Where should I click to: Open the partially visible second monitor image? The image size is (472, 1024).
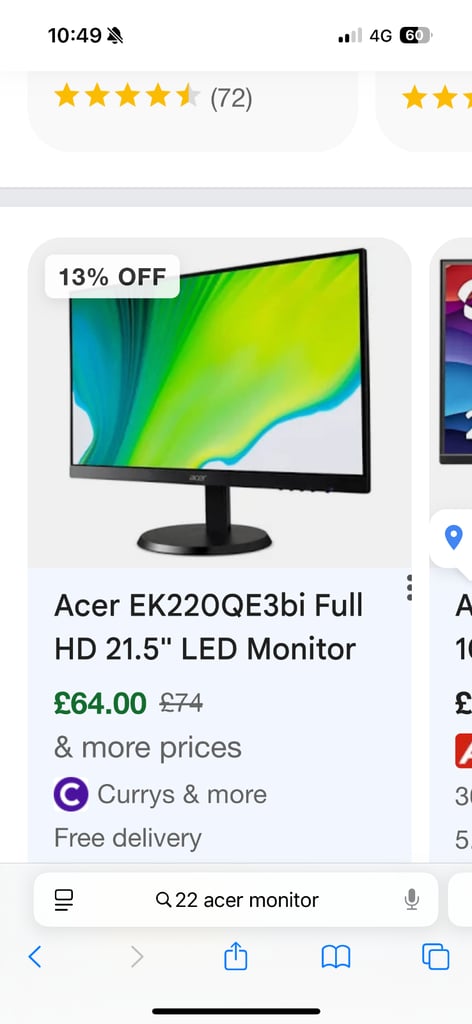coord(456,362)
